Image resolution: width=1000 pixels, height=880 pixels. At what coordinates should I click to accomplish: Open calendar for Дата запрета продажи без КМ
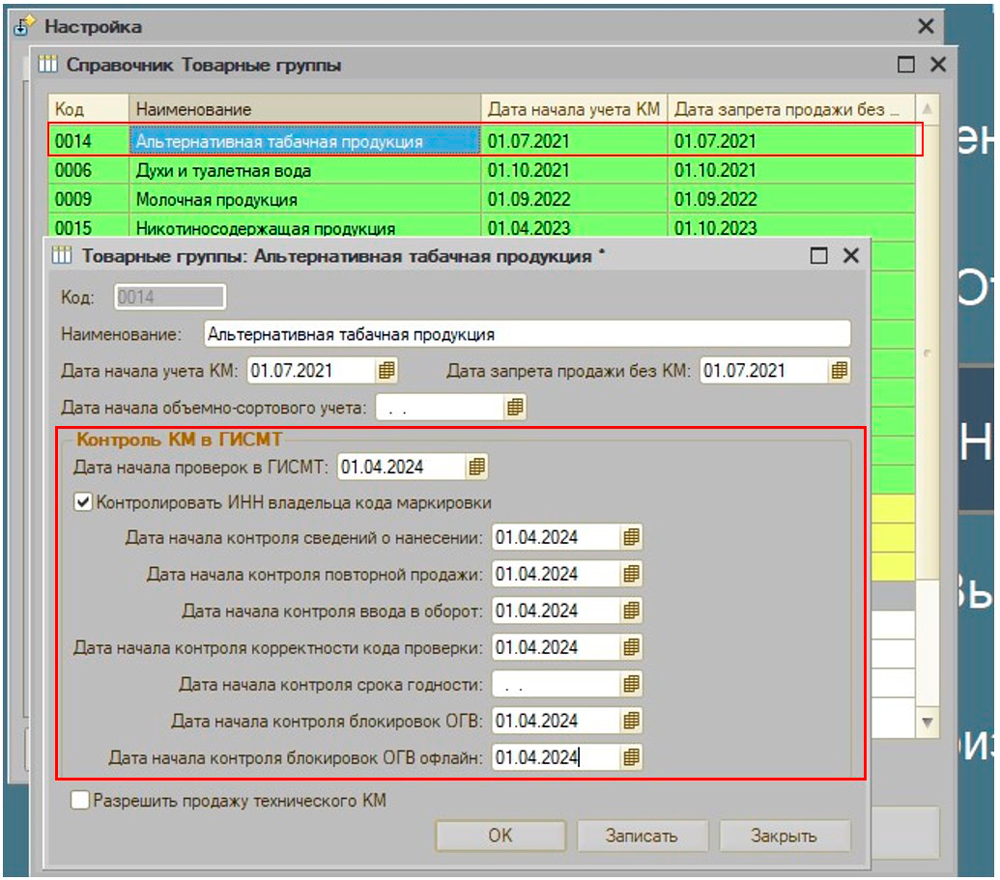[840, 371]
